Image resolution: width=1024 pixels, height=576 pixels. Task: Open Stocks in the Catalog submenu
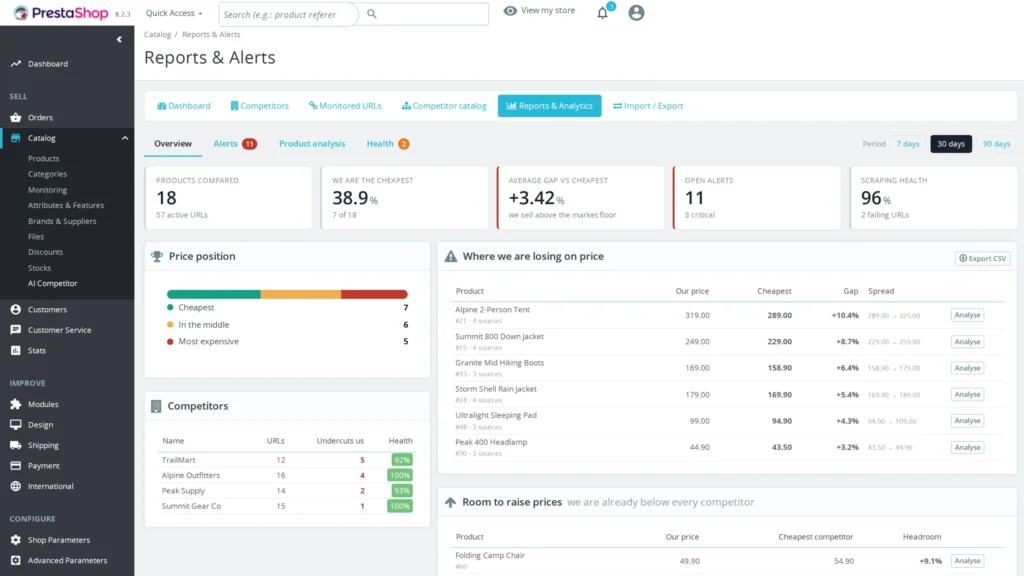click(39, 268)
